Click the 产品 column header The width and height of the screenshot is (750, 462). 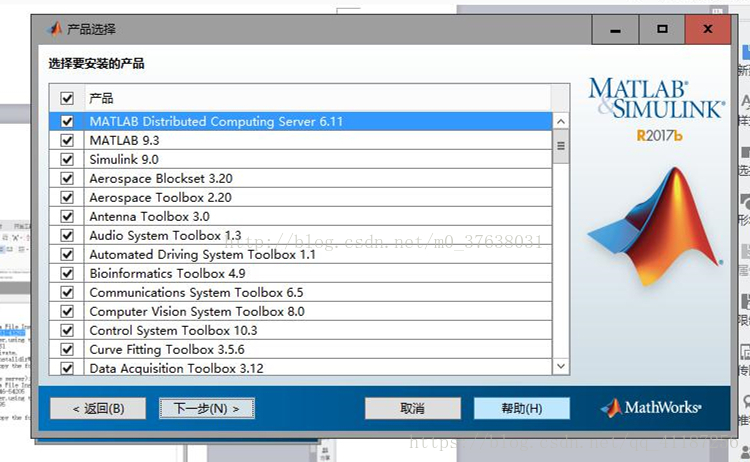318,99
